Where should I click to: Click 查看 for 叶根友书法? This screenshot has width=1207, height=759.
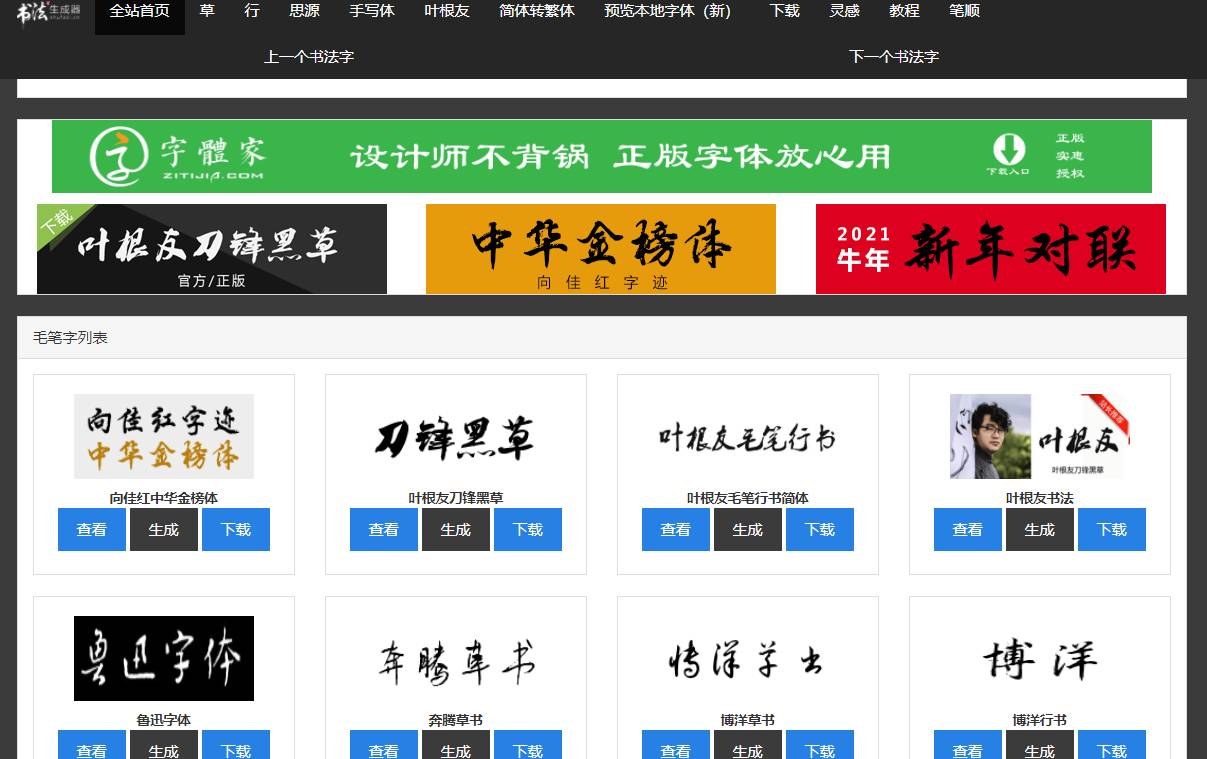click(x=968, y=529)
